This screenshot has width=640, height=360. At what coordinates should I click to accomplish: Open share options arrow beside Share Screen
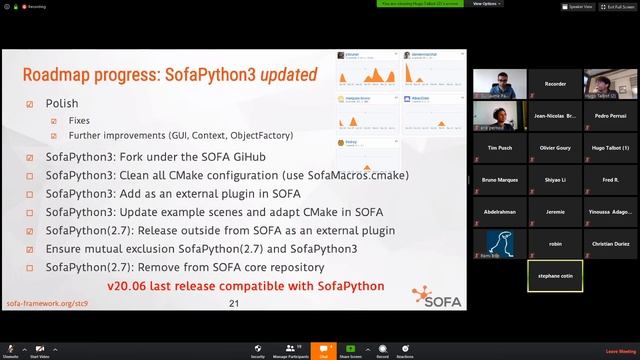[368, 349]
